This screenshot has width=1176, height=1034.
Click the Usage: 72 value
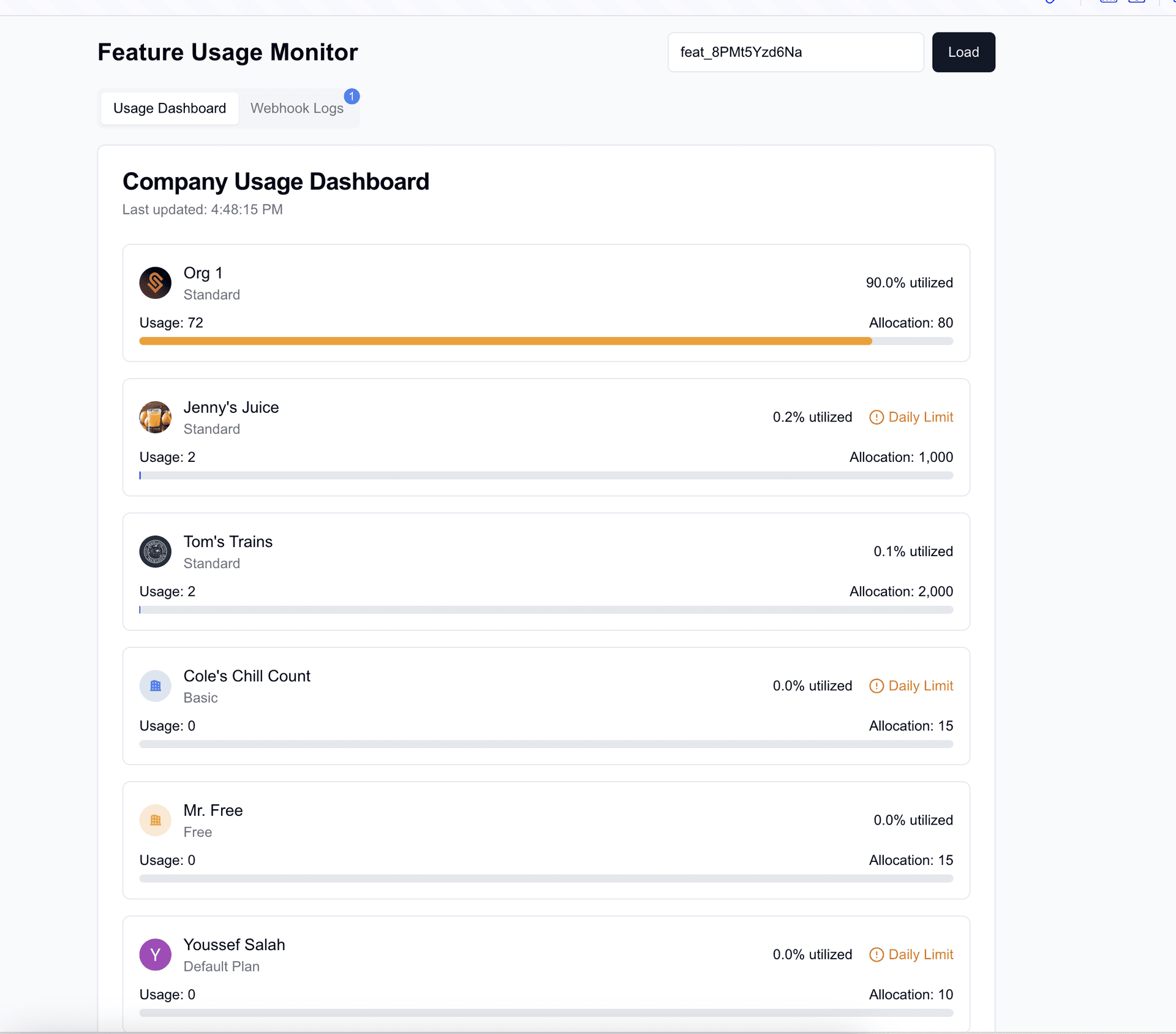171,323
